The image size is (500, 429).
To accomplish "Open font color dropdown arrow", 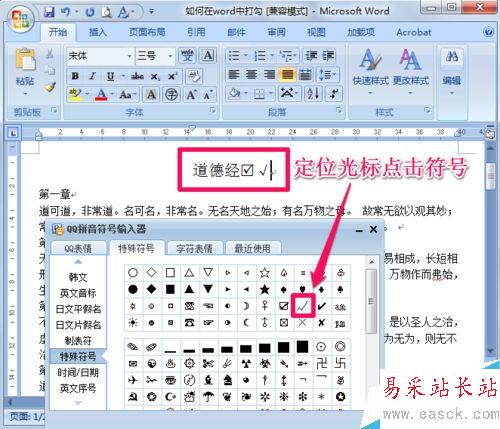I will pyautogui.click(x=112, y=95).
